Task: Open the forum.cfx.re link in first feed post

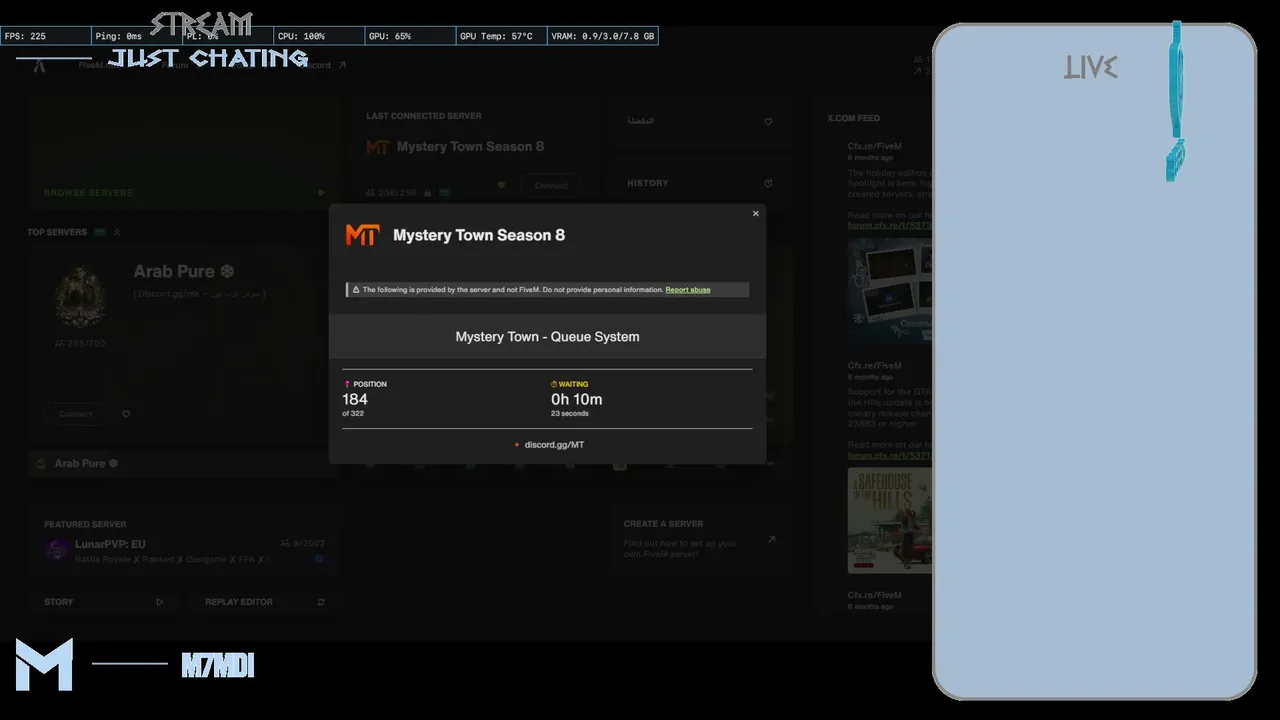Action: click(889, 226)
